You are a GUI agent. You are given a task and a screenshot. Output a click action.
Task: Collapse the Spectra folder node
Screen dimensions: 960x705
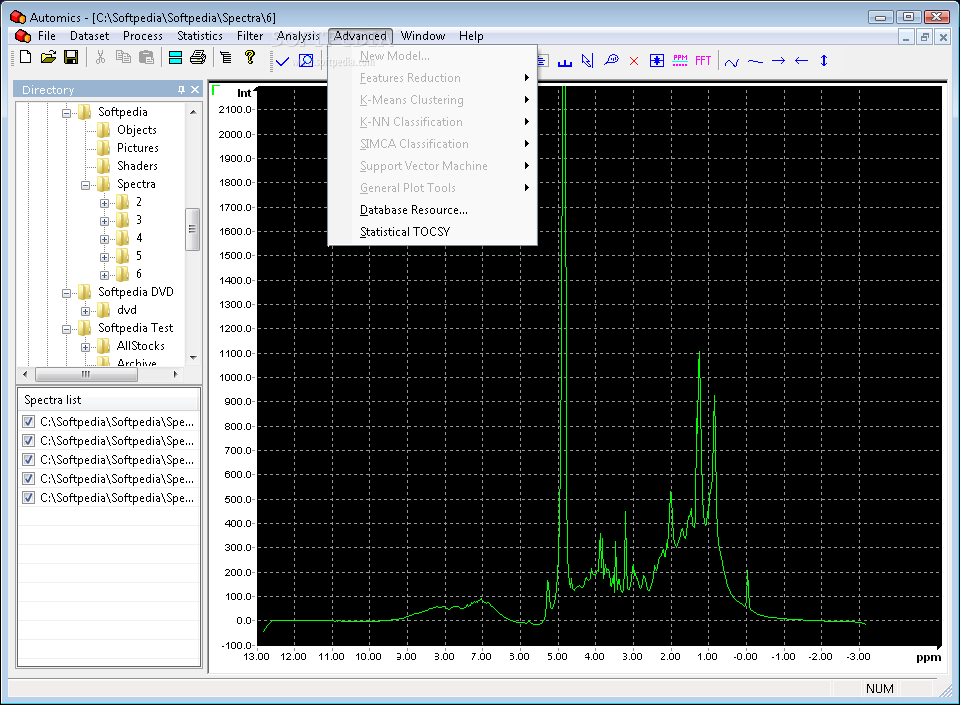point(86,185)
